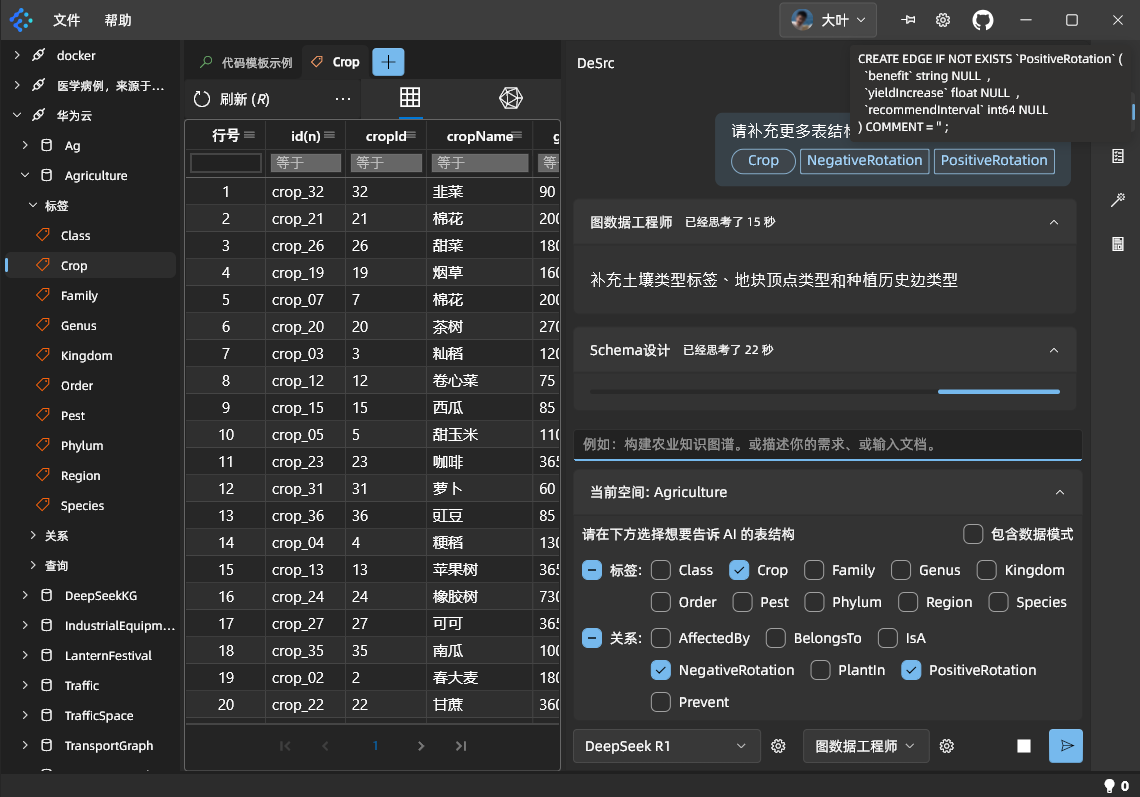Select the Genus label in tree
This screenshot has height=797, width=1140.
point(79,326)
